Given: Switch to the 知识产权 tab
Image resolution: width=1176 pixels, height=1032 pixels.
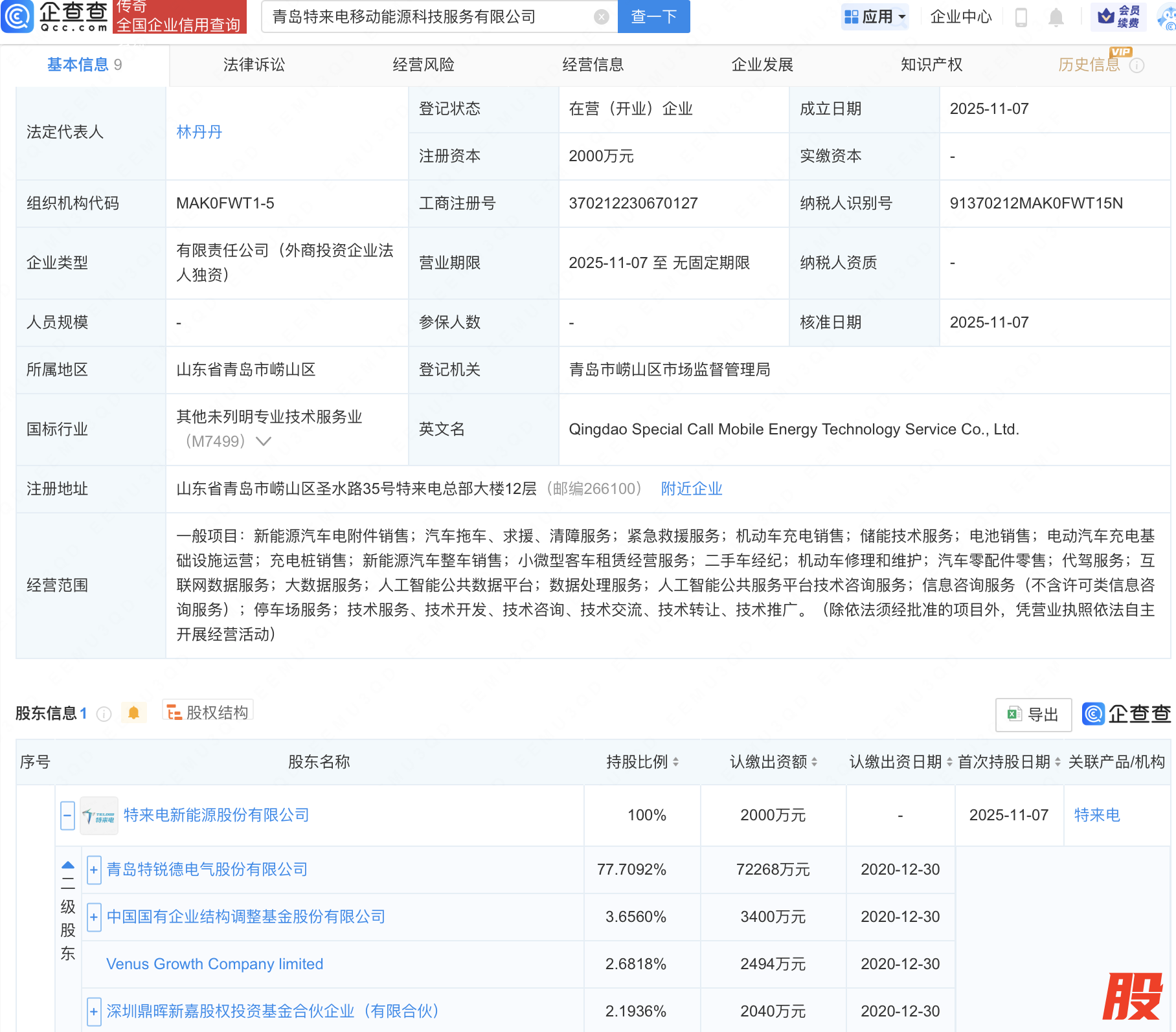Looking at the screenshot, I should point(931,65).
